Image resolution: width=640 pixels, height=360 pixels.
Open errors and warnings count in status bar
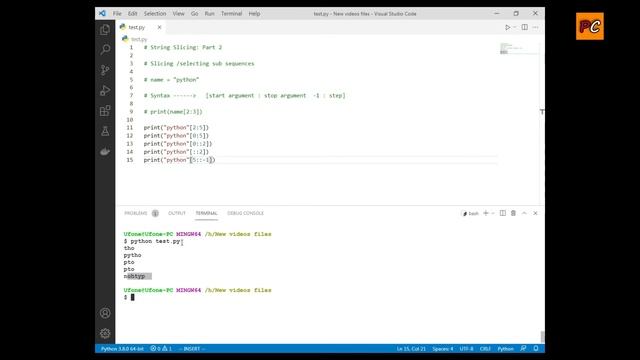161,349
